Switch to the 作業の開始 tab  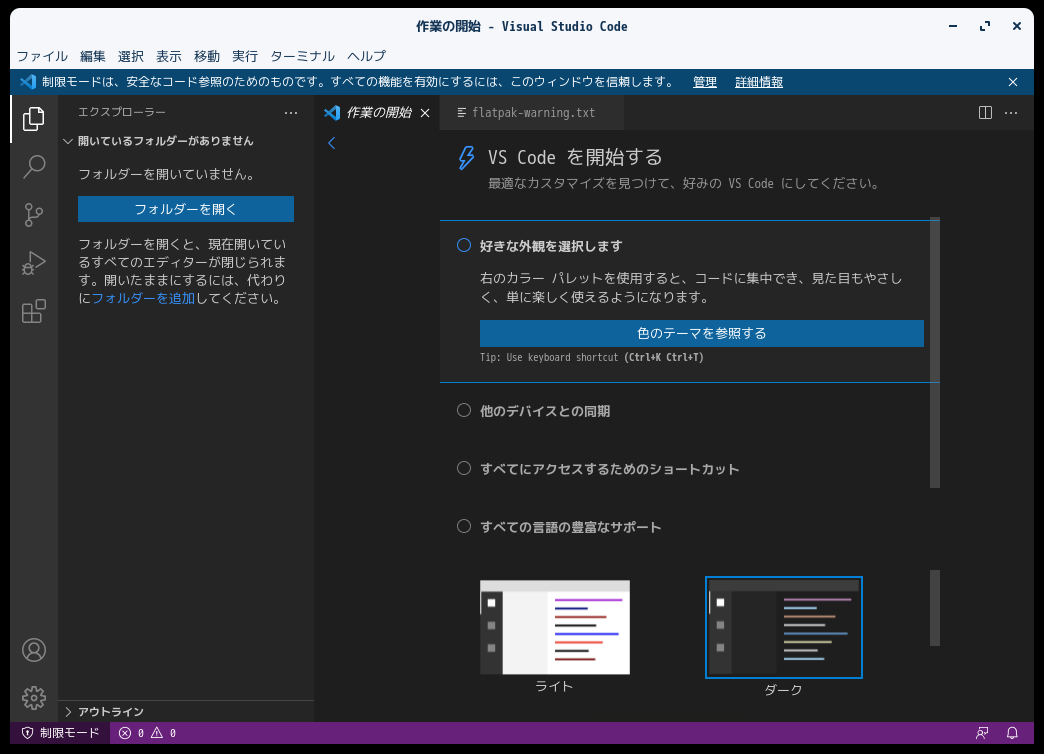click(378, 113)
